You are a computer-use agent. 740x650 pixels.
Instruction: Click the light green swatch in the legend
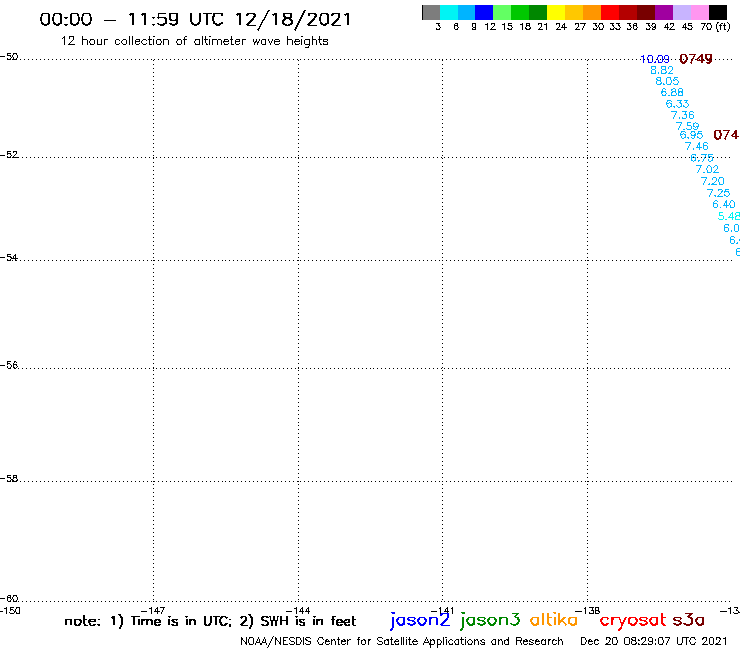point(502,12)
